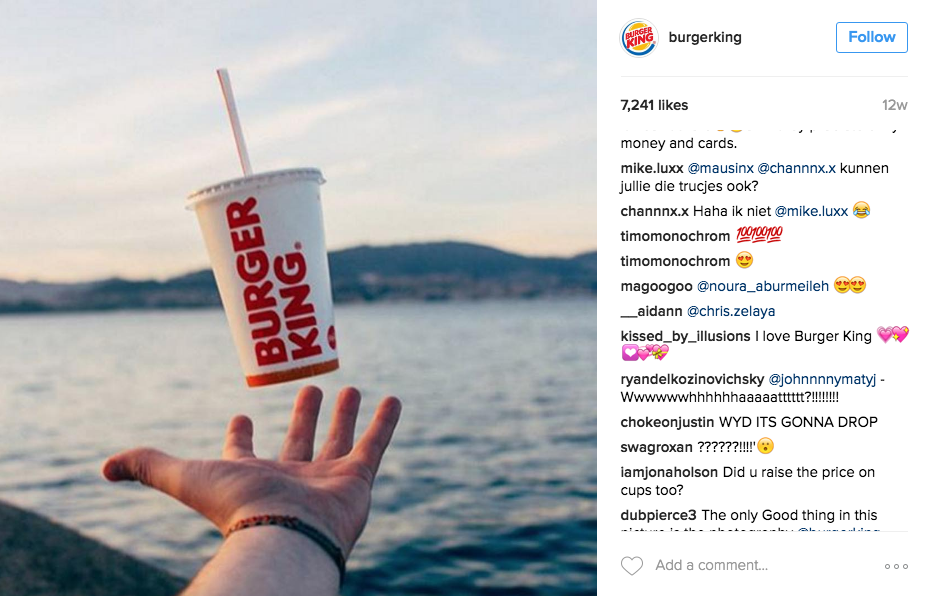
Task: Open the first timomonochrom commenter profile
Action: (675, 236)
